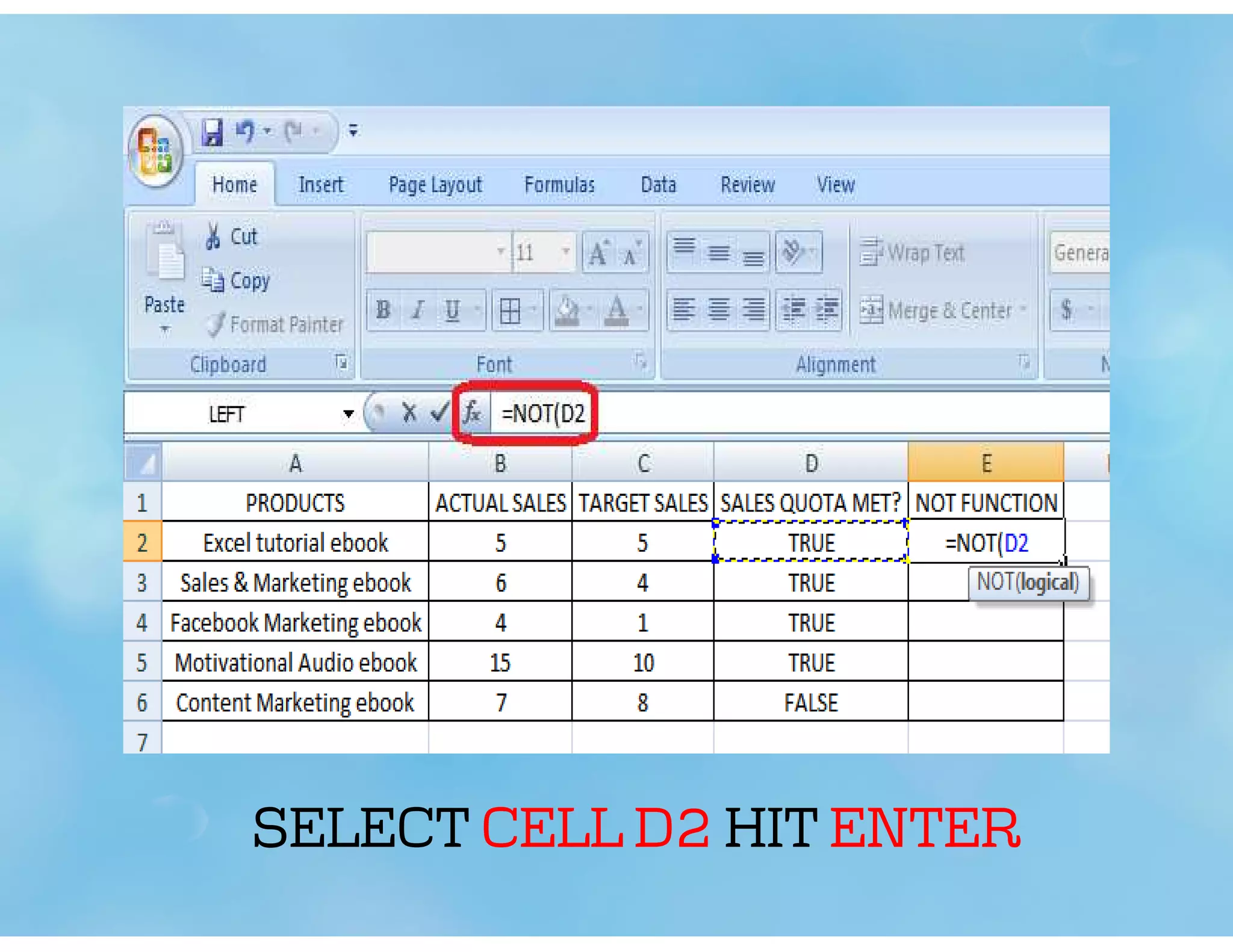Open the Paste dropdown arrow
This screenshot has height=952, width=1233.
click(165, 329)
